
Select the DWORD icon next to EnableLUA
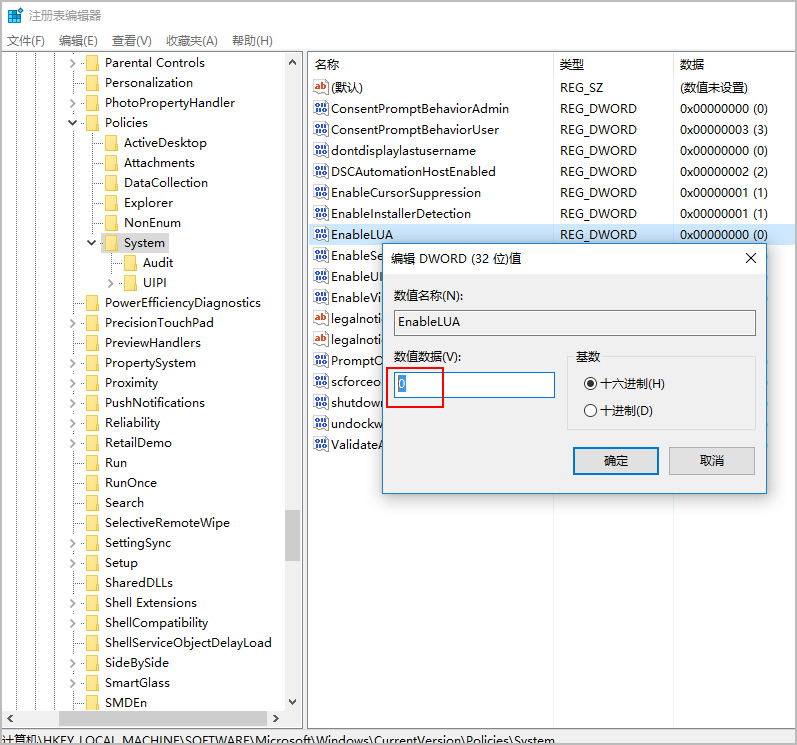point(321,235)
